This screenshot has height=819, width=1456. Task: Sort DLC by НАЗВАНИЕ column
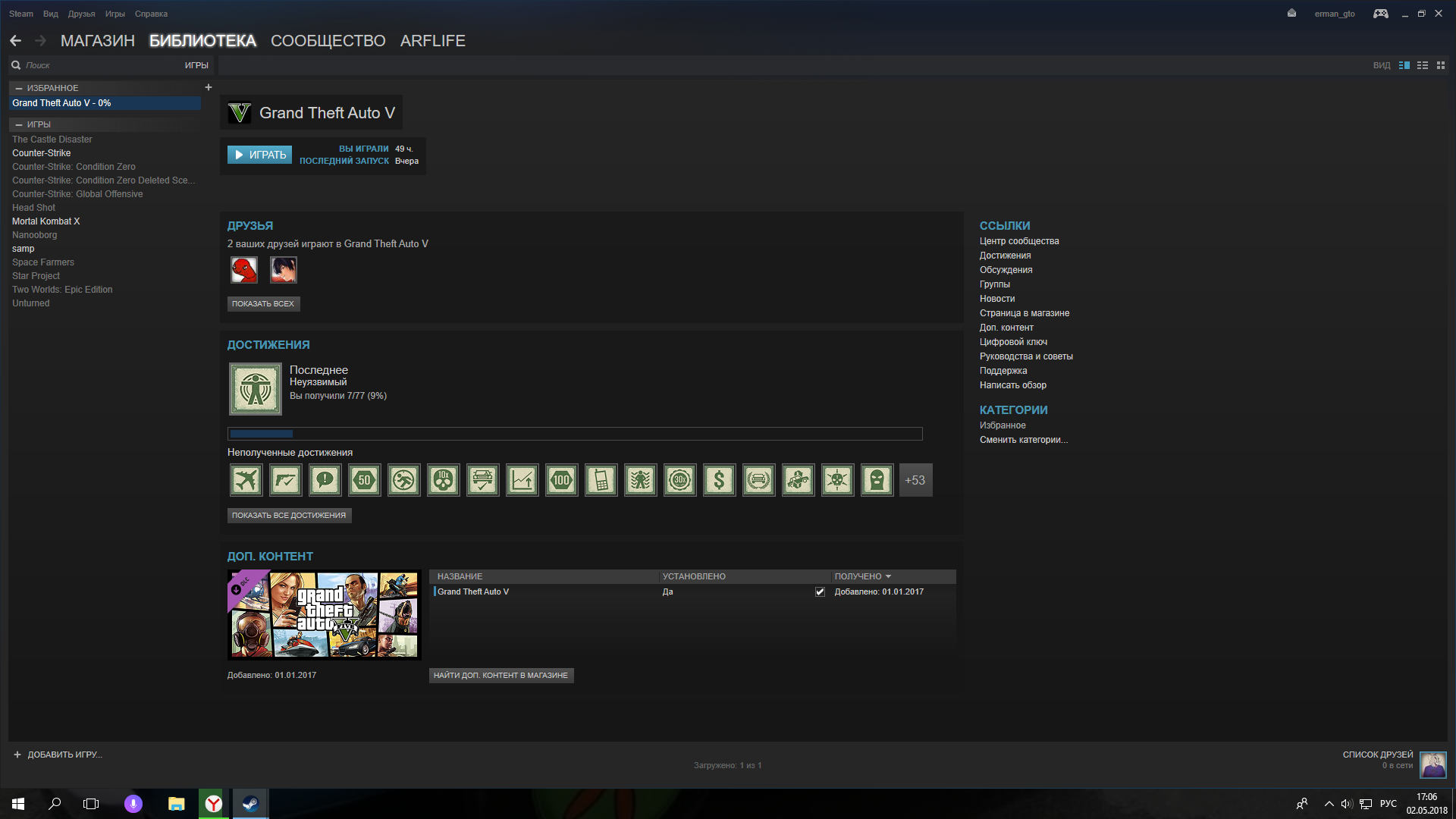coord(460,576)
